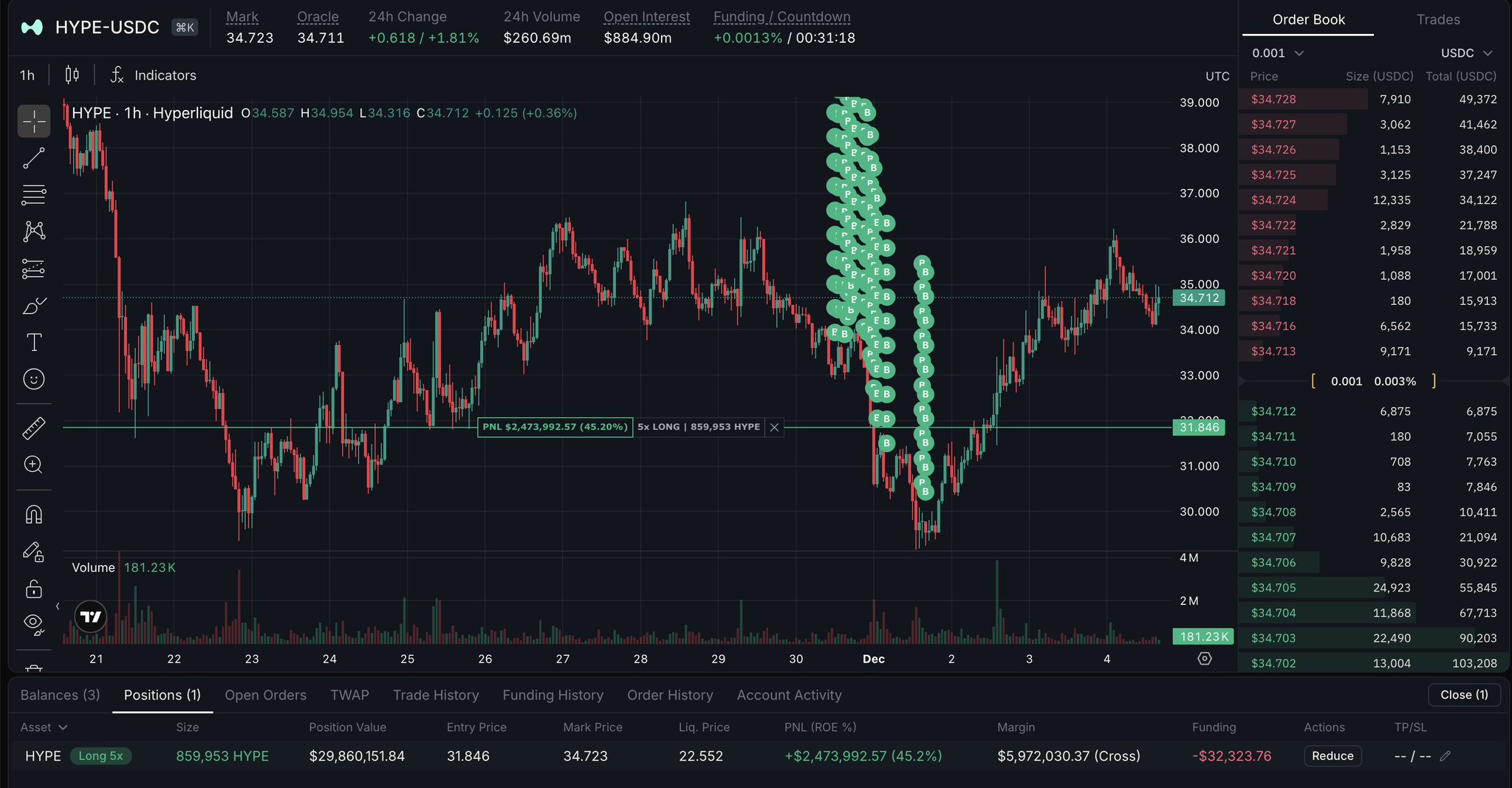Open the Indicators menu
The height and width of the screenshot is (788, 1512).
(x=154, y=75)
